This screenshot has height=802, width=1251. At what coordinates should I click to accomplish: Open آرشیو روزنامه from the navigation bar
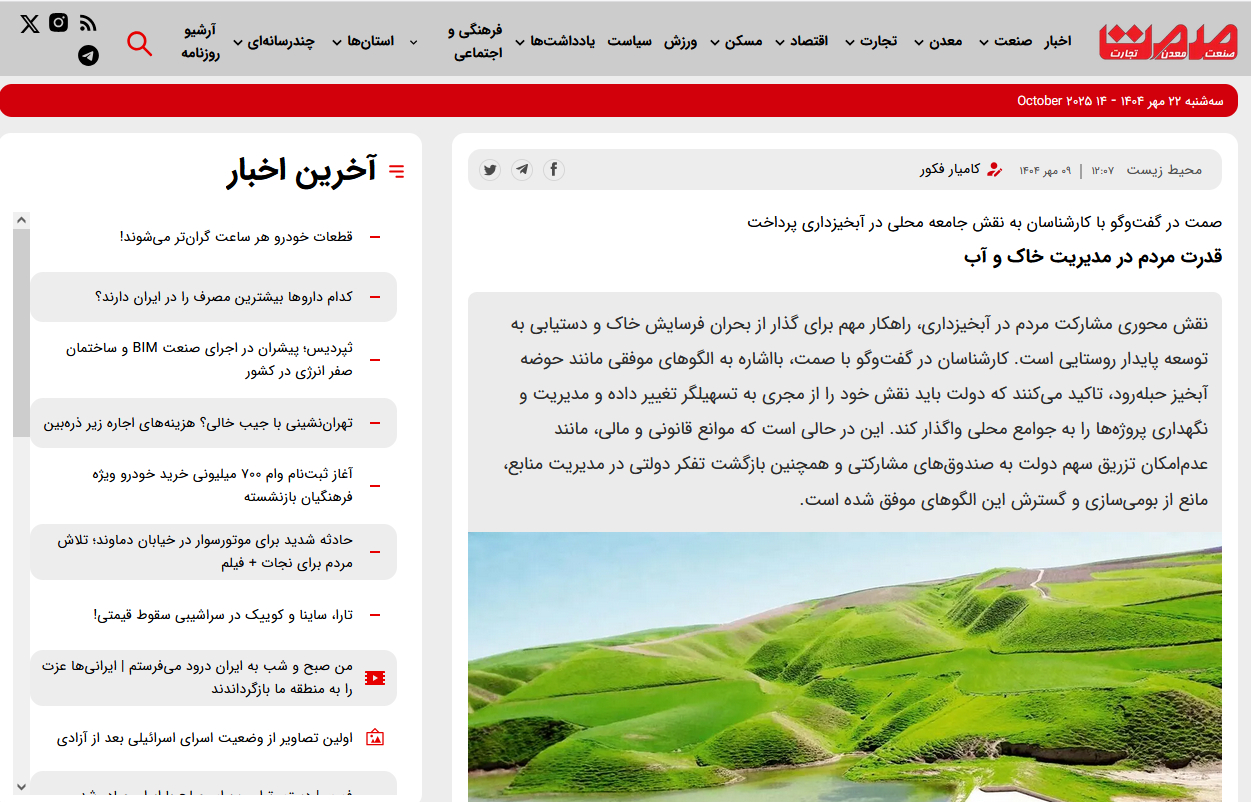200,42
